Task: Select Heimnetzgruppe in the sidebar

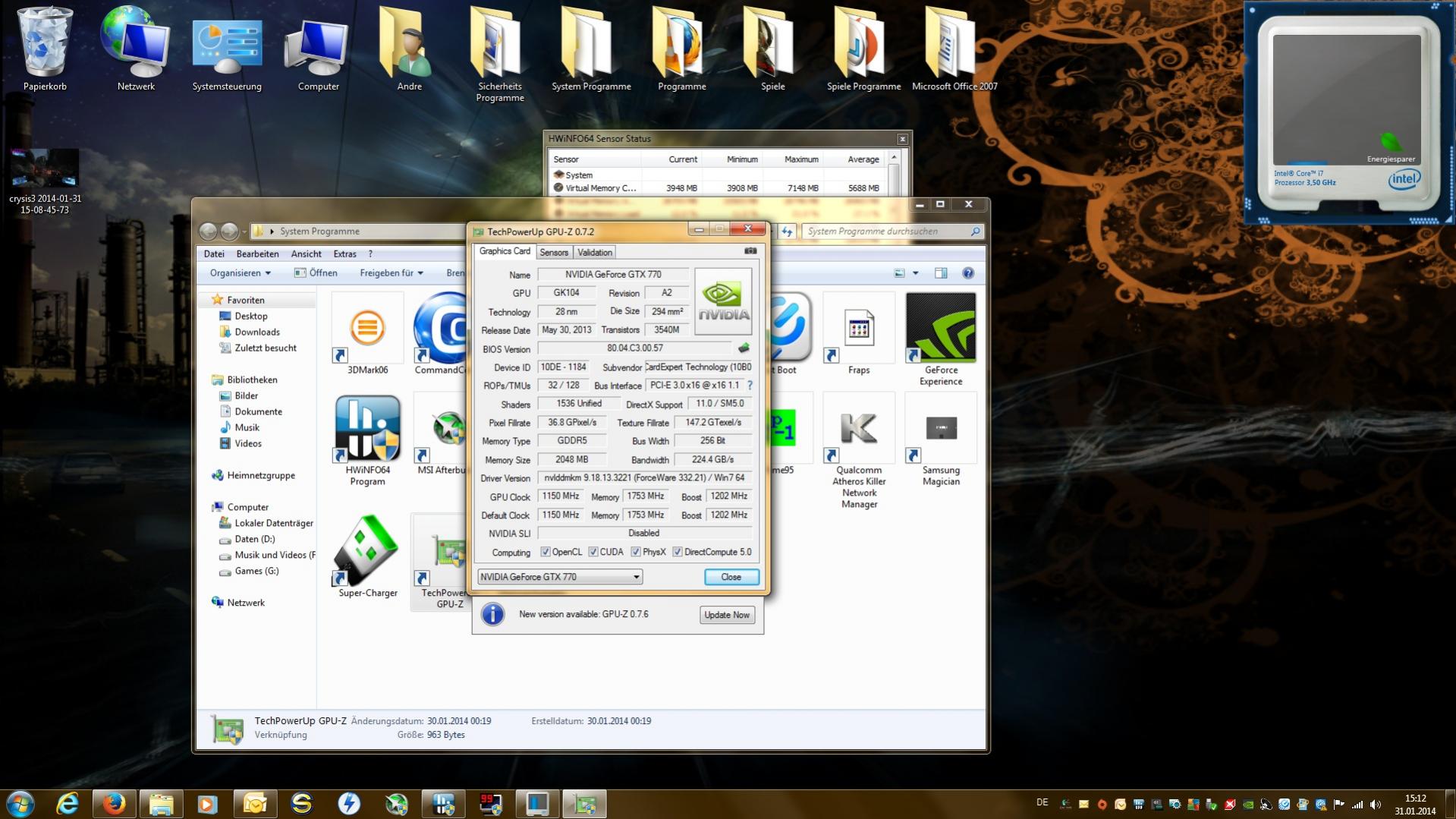Action: [261, 475]
